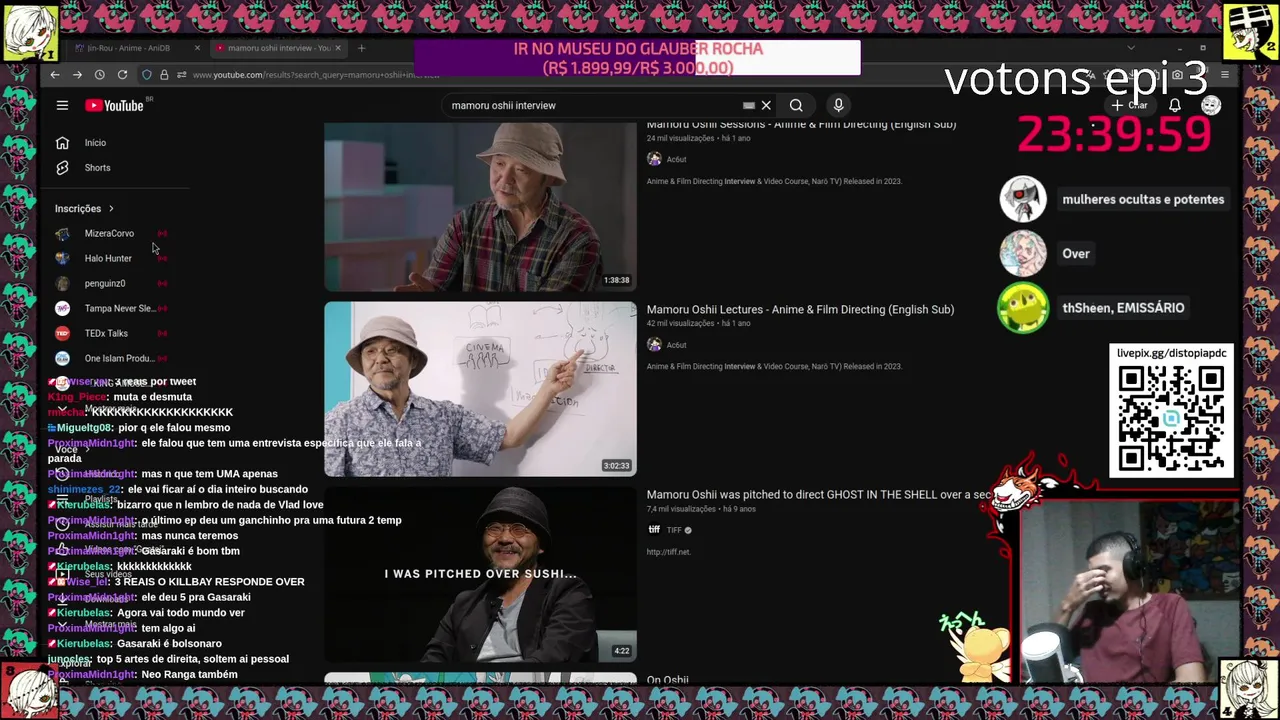
Task: Expand the Inscrições section chevron
Action: 111,209
